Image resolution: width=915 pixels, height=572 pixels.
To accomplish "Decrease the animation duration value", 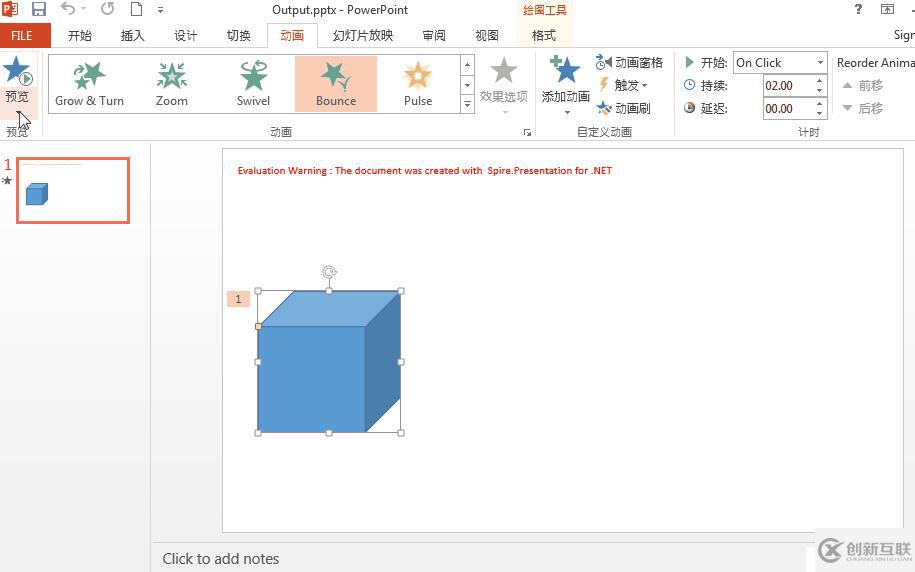I will click(820, 90).
